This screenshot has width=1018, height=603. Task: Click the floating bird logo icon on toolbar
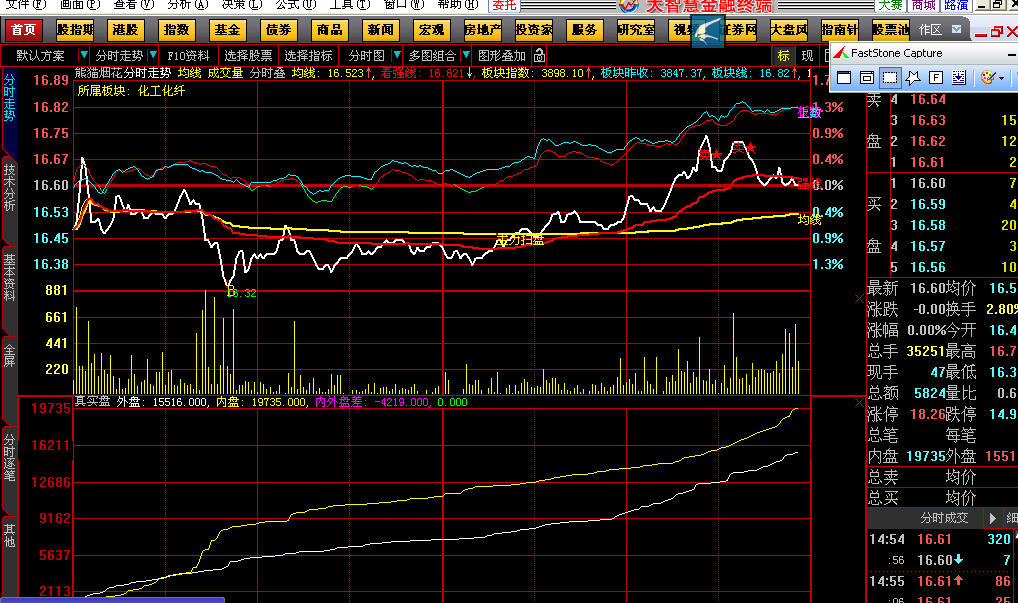(707, 31)
